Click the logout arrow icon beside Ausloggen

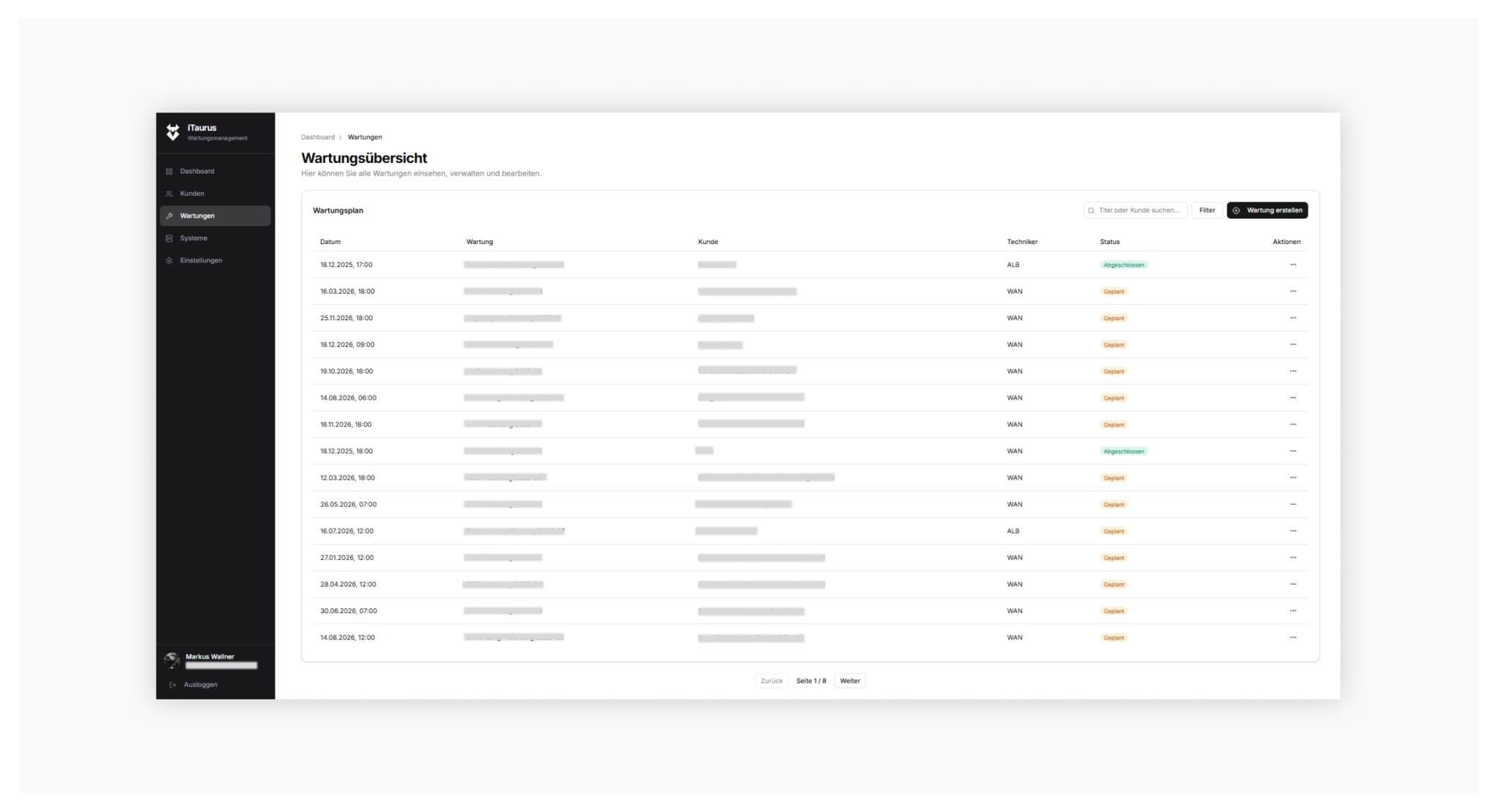(172, 685)
